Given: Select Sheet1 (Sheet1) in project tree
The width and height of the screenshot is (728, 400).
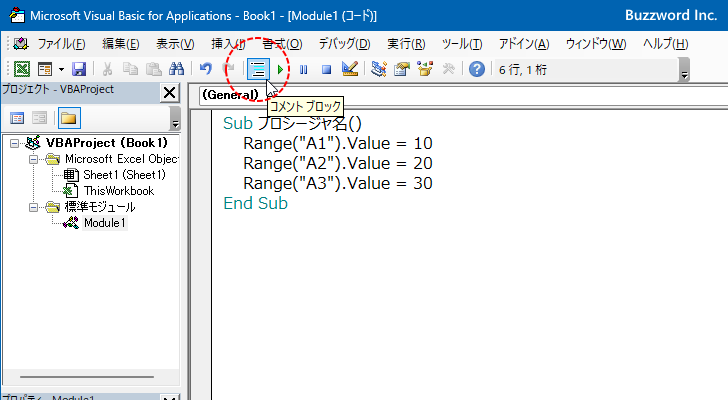Looking at the screenshot, I should point(124,175).
